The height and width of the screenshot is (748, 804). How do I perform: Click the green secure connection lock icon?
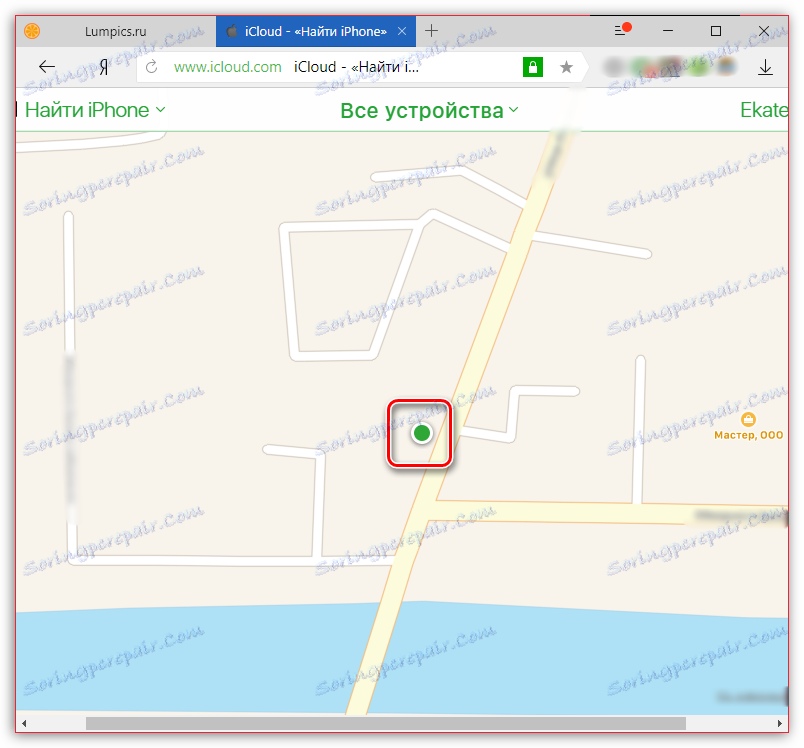533,67
